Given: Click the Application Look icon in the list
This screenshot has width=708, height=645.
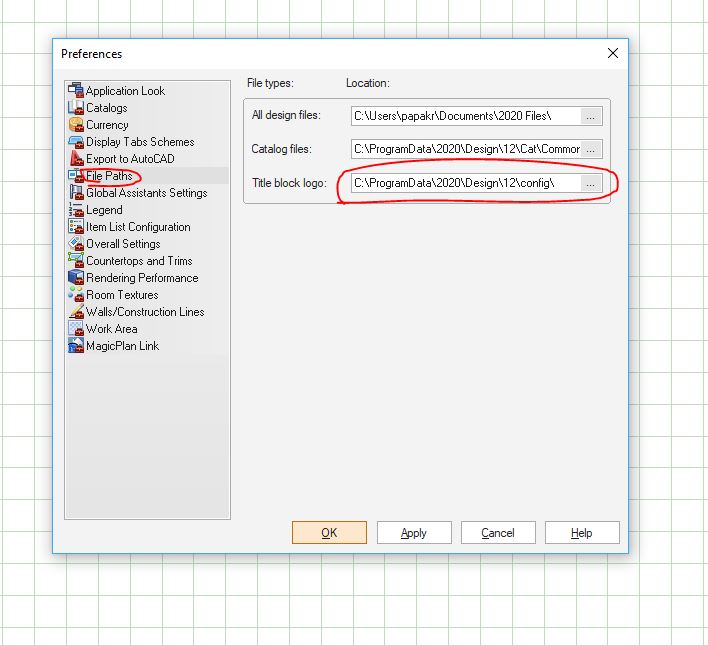Looking at the screenshot, I should point(76,91).
